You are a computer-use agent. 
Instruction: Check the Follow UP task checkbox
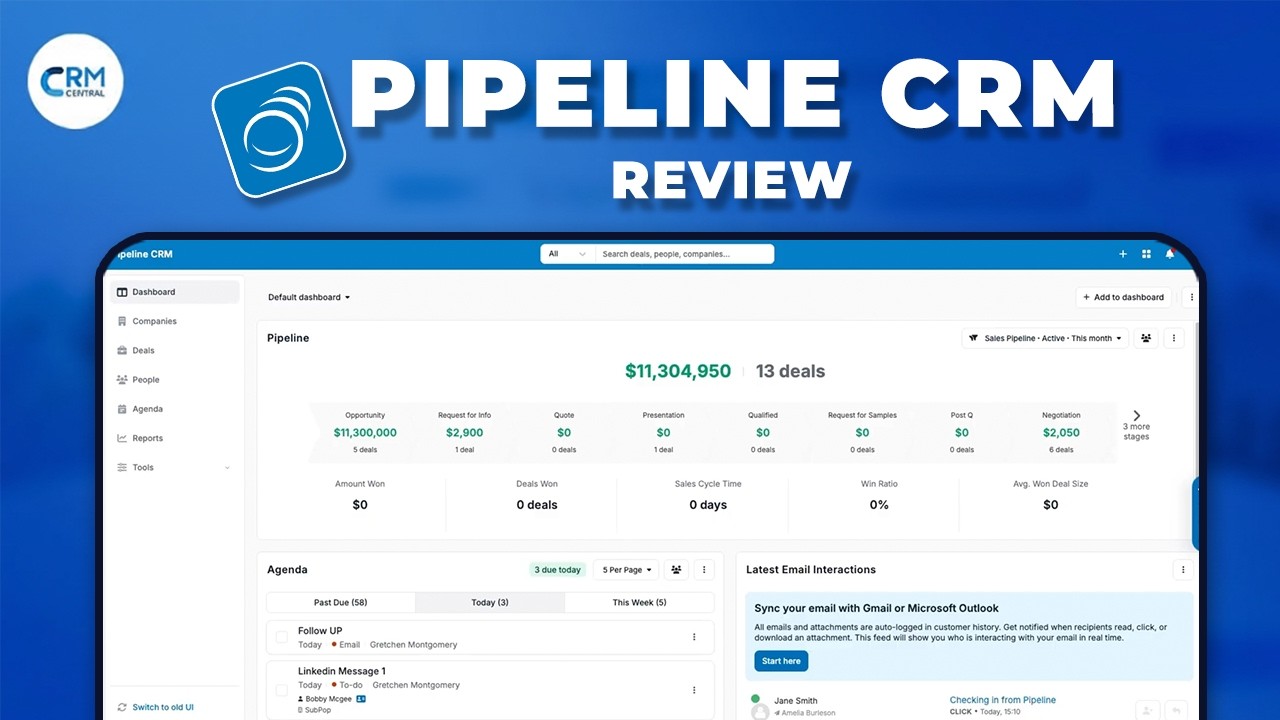point(282,637)
